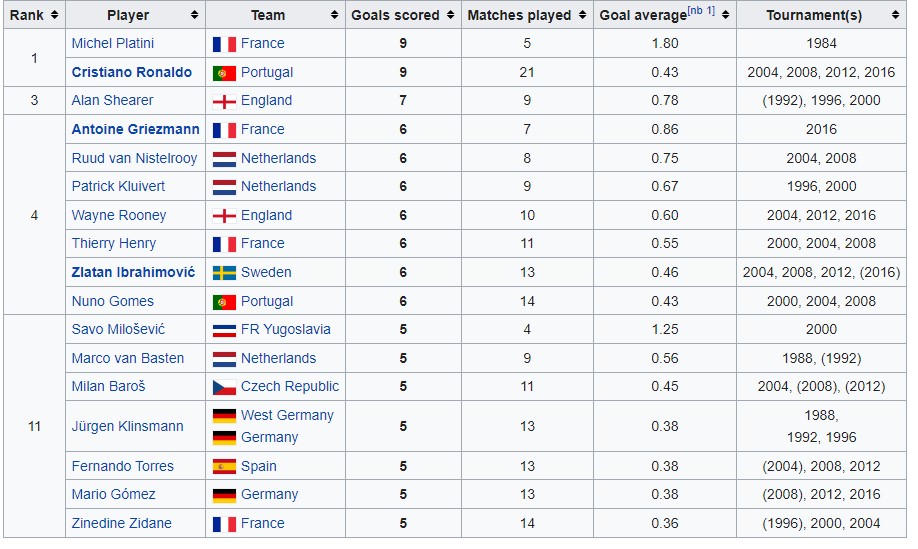Open the nb 1 footnote reference
This screenshot has height=549, width=918.
[x=701, y=11]
